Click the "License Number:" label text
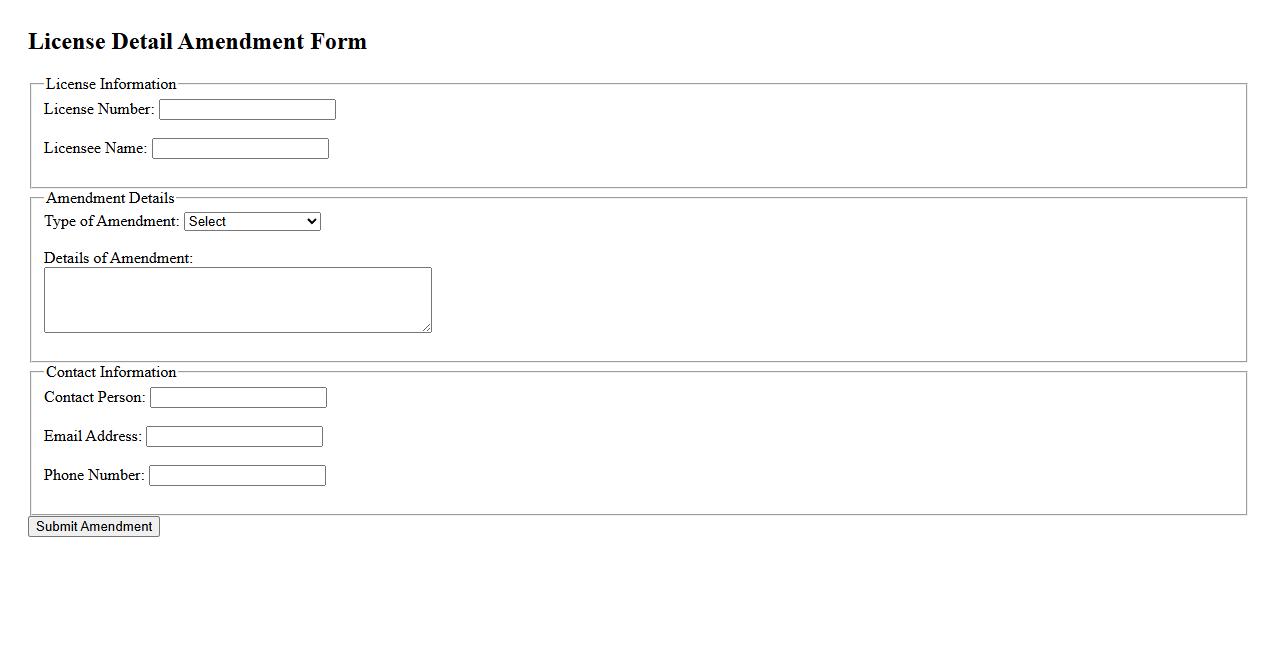 click(x=99, y=109)
